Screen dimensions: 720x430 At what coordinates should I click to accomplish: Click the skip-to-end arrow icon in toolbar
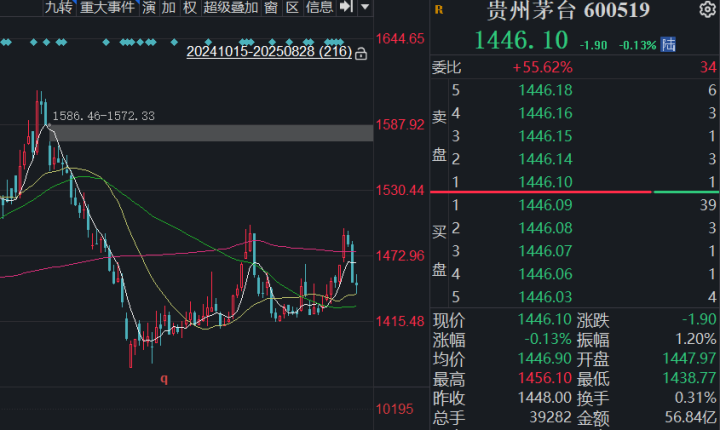(346, 6)
